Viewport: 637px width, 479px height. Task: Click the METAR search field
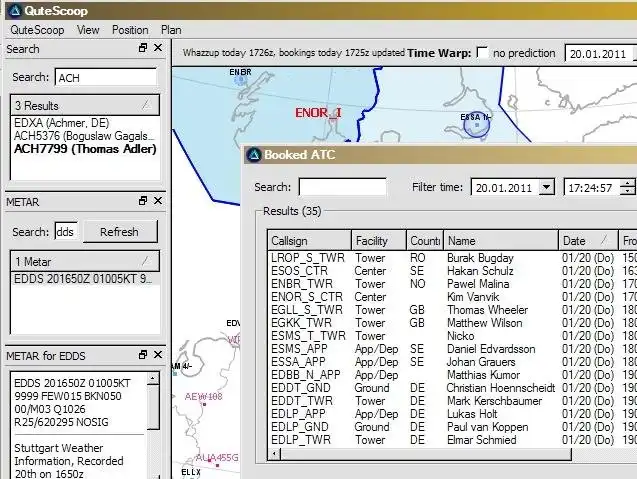66,232
